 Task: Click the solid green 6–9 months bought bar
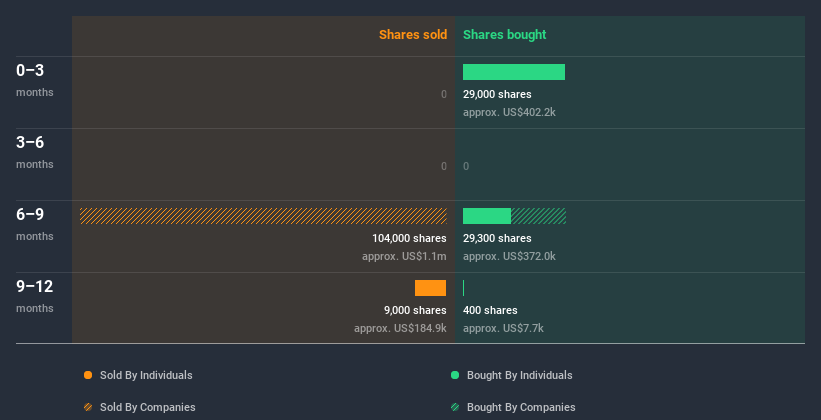(x=487, y=216)
